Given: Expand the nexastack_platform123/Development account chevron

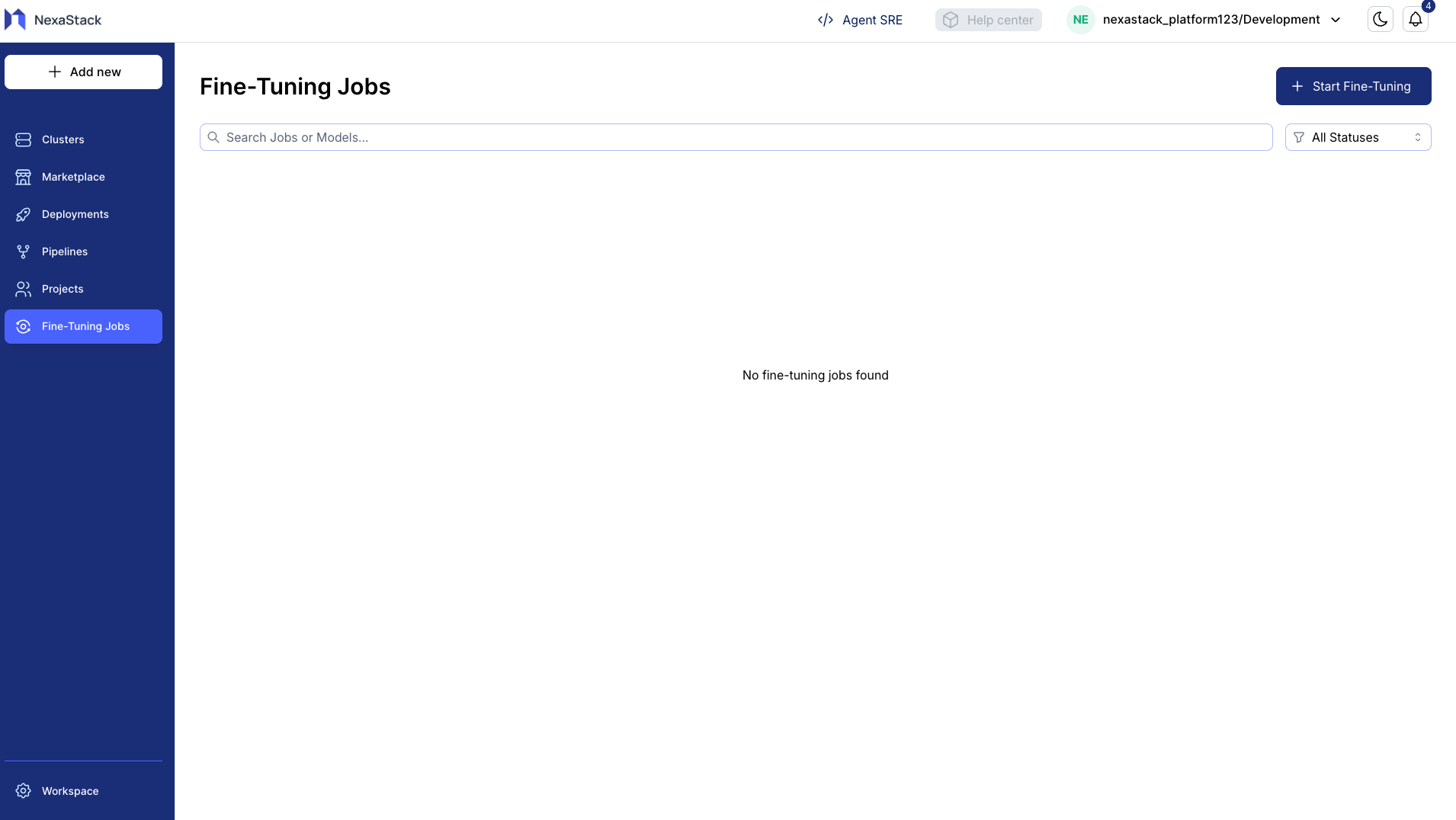Looking at the screenshot, I should coord(1336,20).
